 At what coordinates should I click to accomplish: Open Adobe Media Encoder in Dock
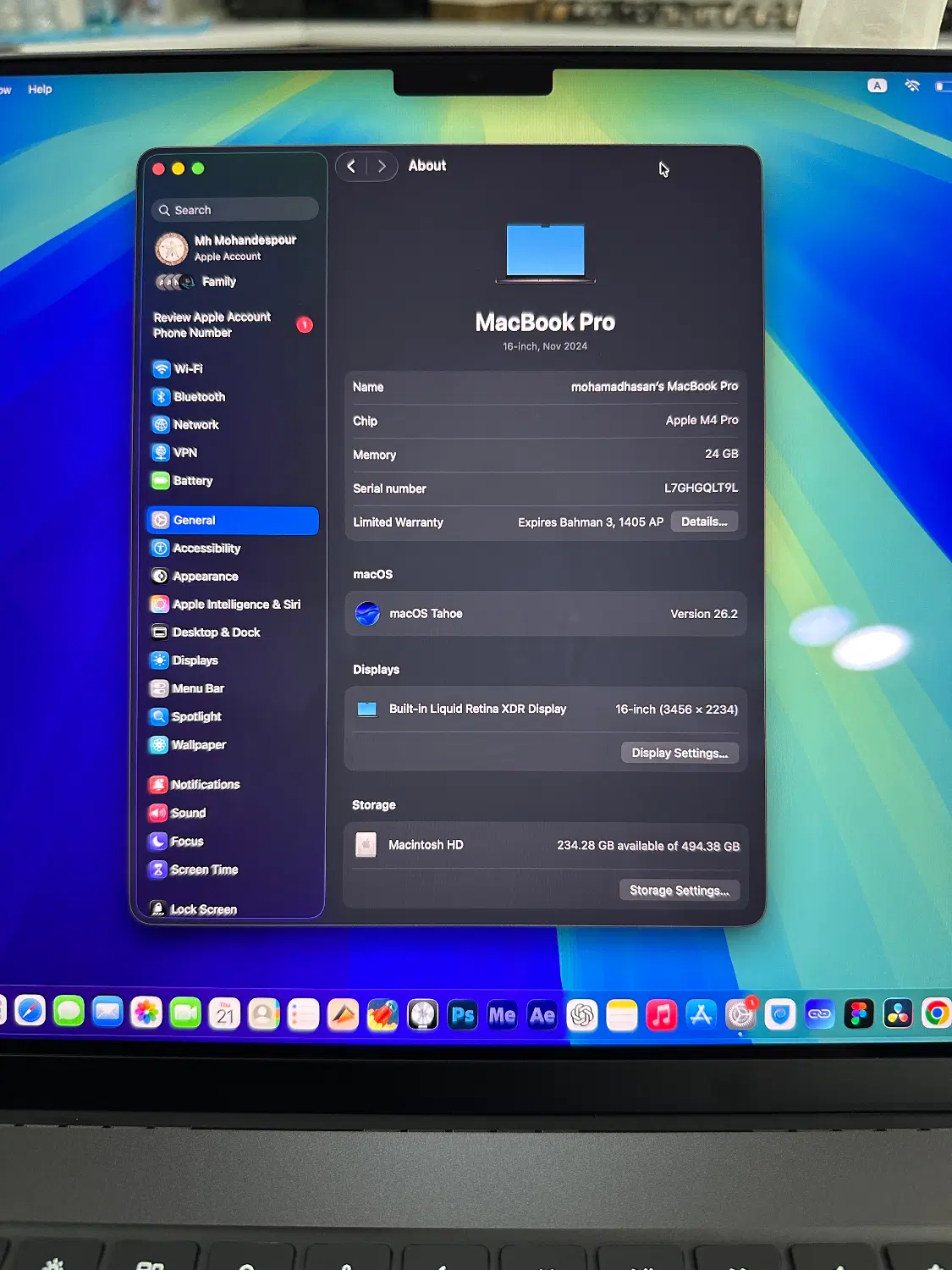[x=503, y=1014]
